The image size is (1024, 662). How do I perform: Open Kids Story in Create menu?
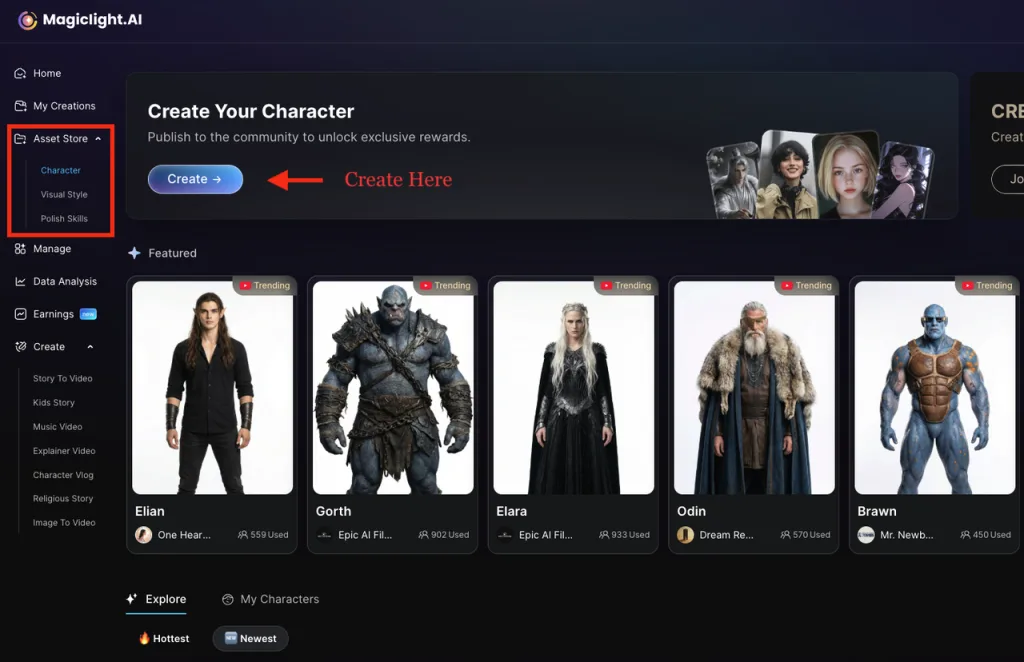click(54, 403)
